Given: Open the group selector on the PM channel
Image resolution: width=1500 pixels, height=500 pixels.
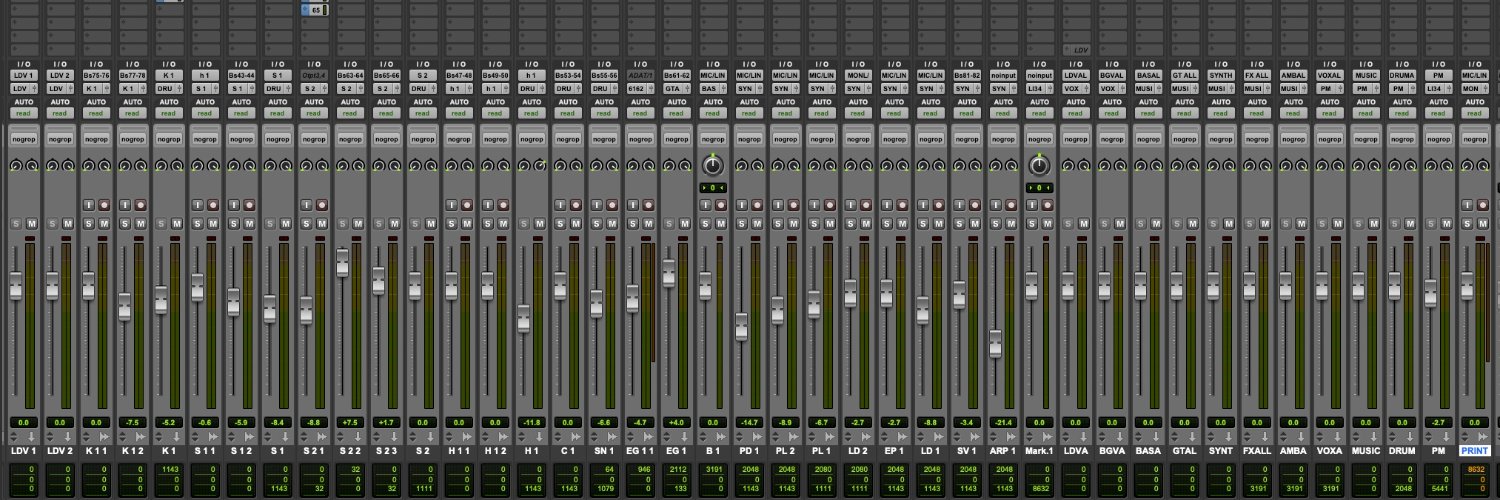Looking at the screenshot, I should click(x=1437, y=139).
